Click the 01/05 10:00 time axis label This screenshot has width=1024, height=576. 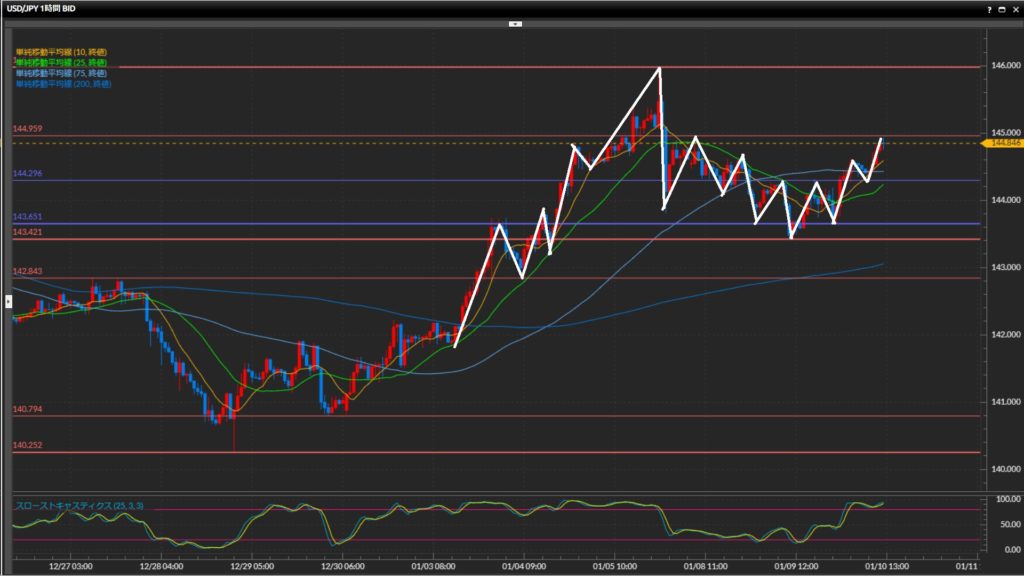(621, 565)
